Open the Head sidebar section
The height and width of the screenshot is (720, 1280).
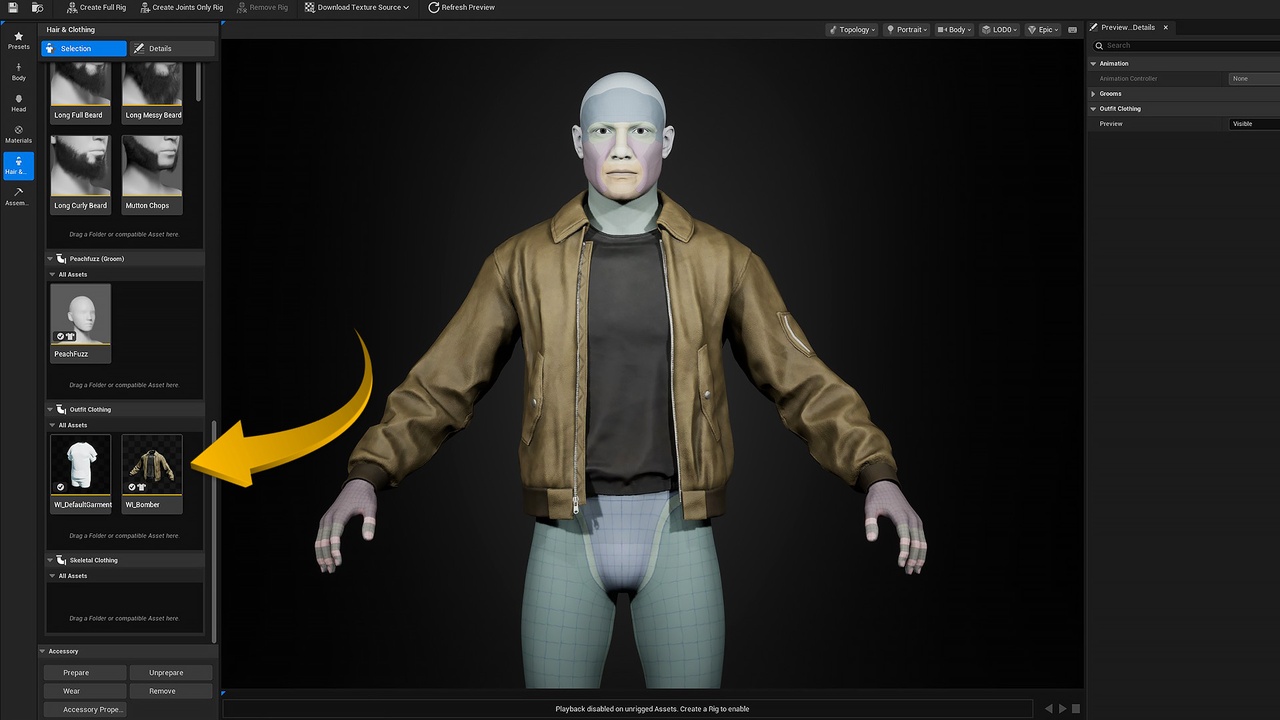point(18,103)
